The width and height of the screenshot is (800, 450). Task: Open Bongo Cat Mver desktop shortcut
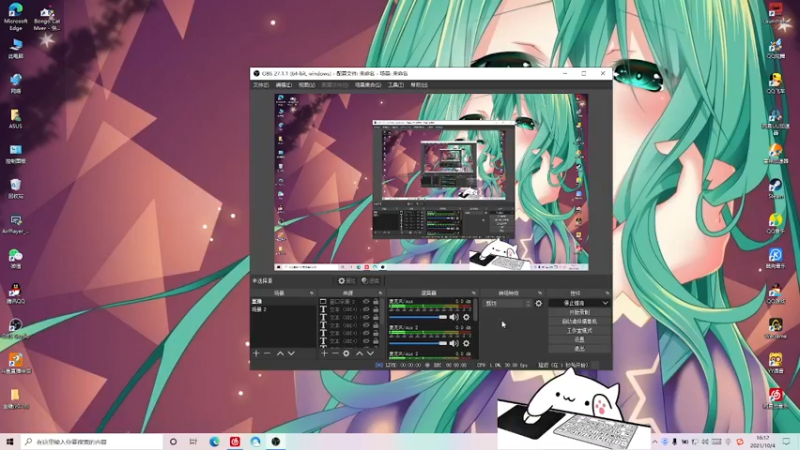(x=46, y=18)
